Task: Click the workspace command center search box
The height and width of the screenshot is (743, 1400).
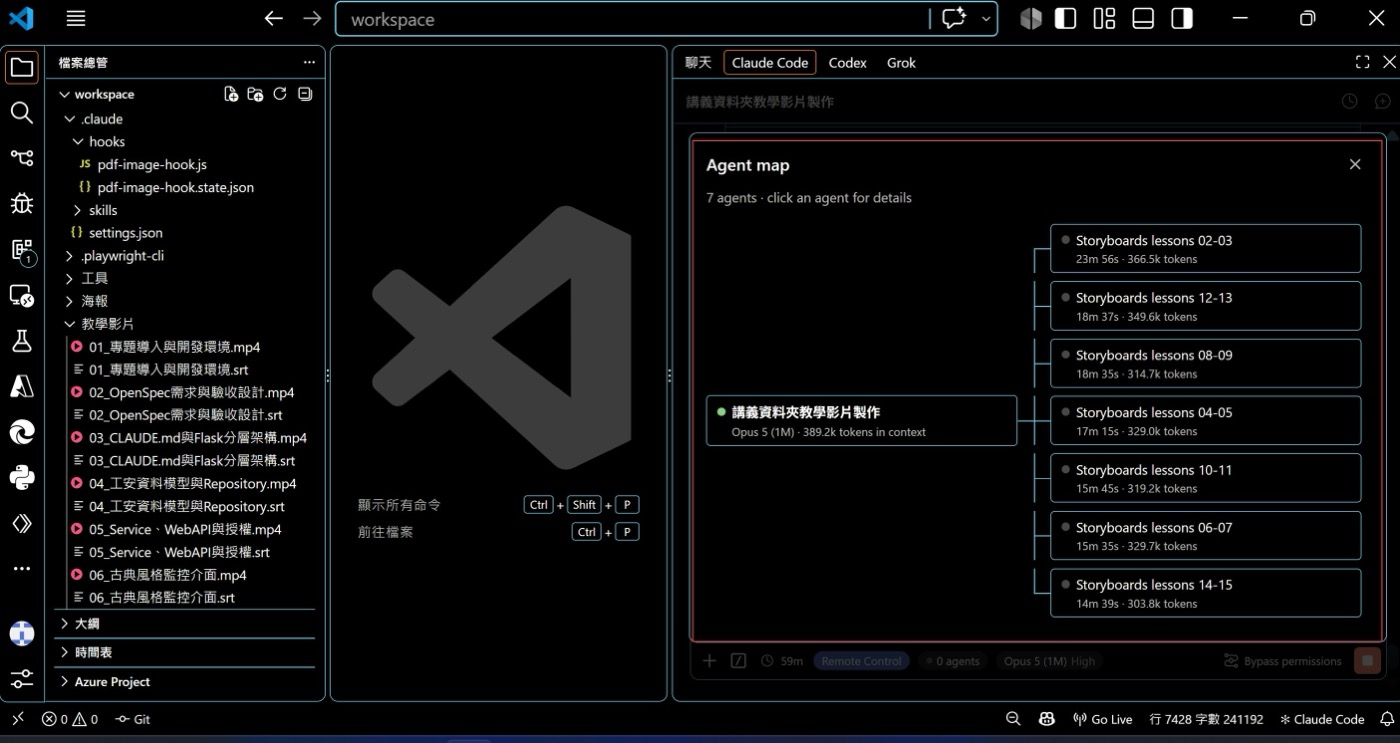Action: click(x=631, y=19)
